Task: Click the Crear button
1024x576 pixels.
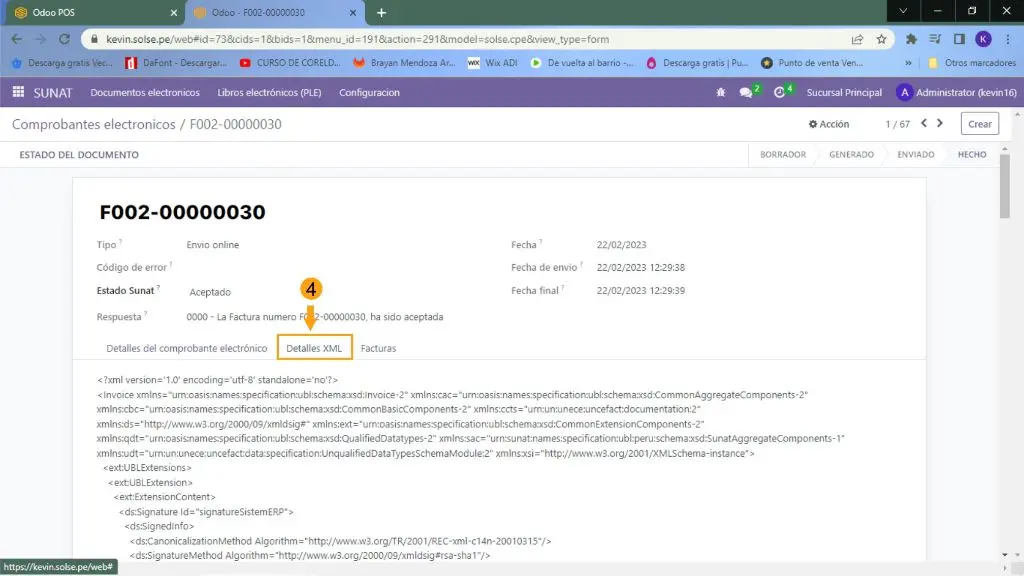Action: (979, 124)
